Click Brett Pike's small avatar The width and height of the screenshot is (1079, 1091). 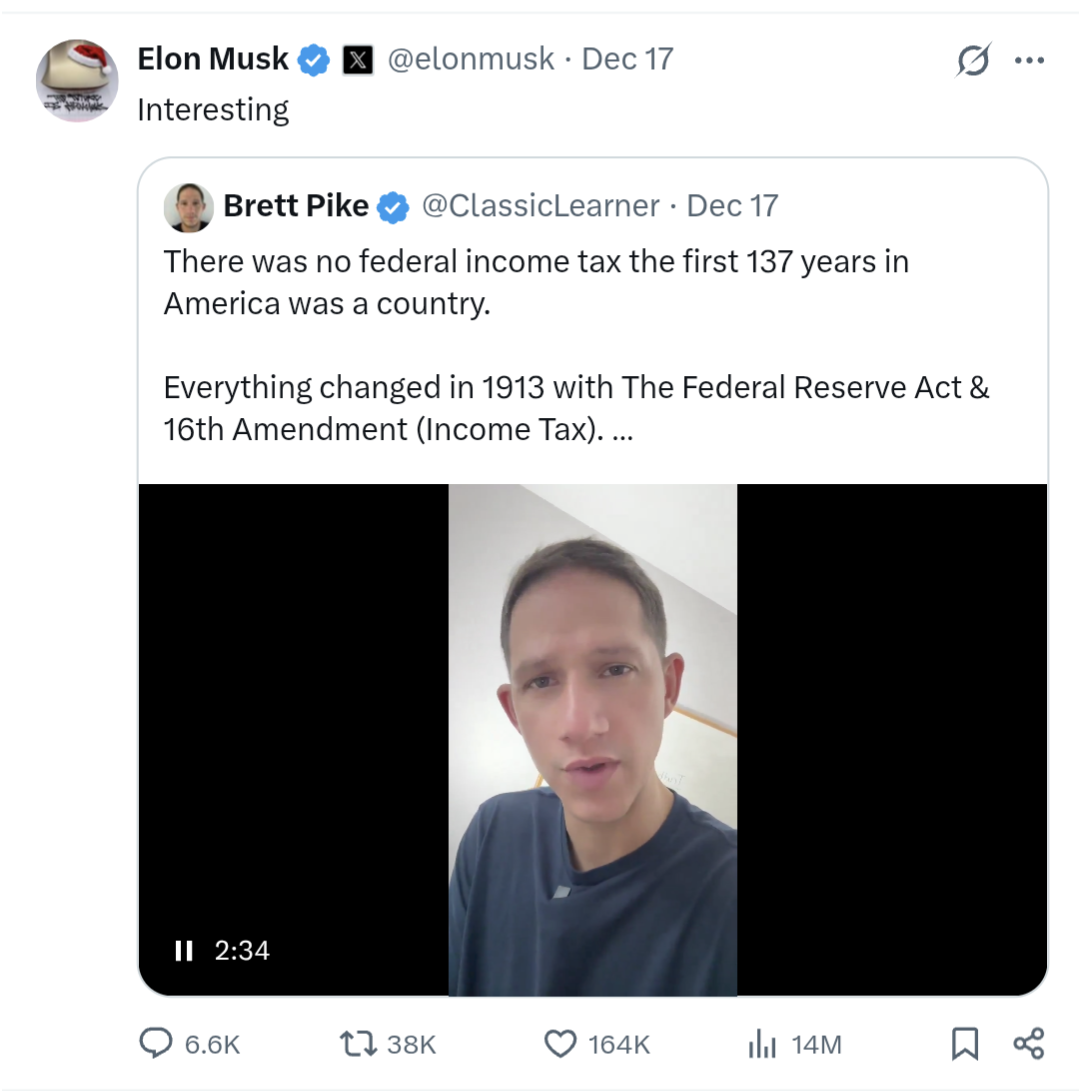[x=189, y=207]
